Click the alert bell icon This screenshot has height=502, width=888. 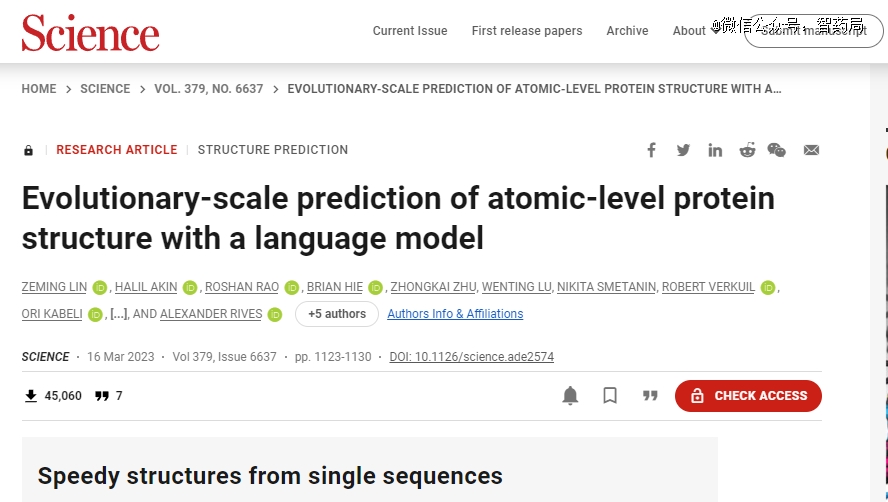[570, 396]
